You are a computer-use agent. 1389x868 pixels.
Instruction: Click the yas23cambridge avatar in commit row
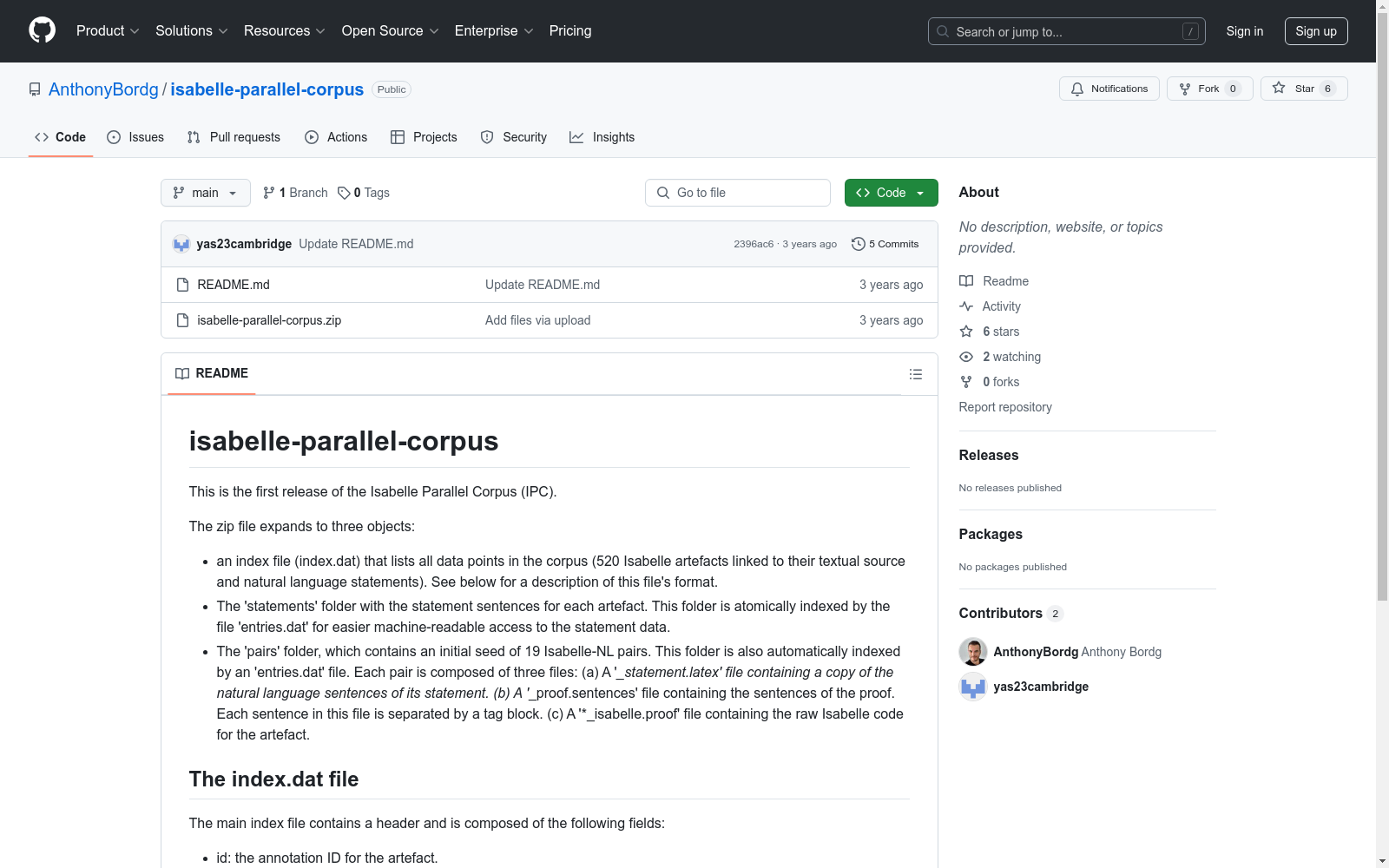click(x=181, y=244)
